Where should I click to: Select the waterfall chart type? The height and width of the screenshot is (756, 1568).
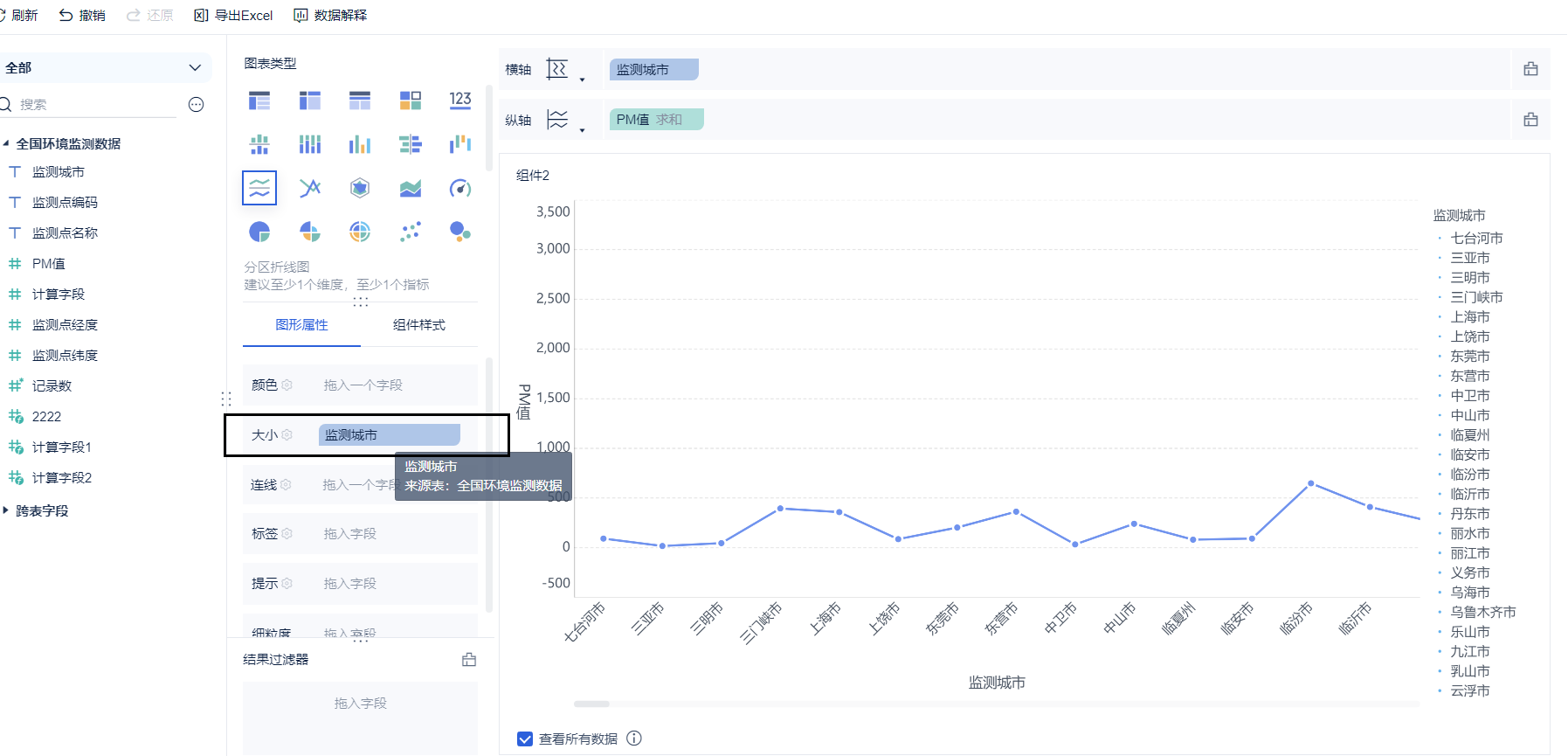pos(460,144)
